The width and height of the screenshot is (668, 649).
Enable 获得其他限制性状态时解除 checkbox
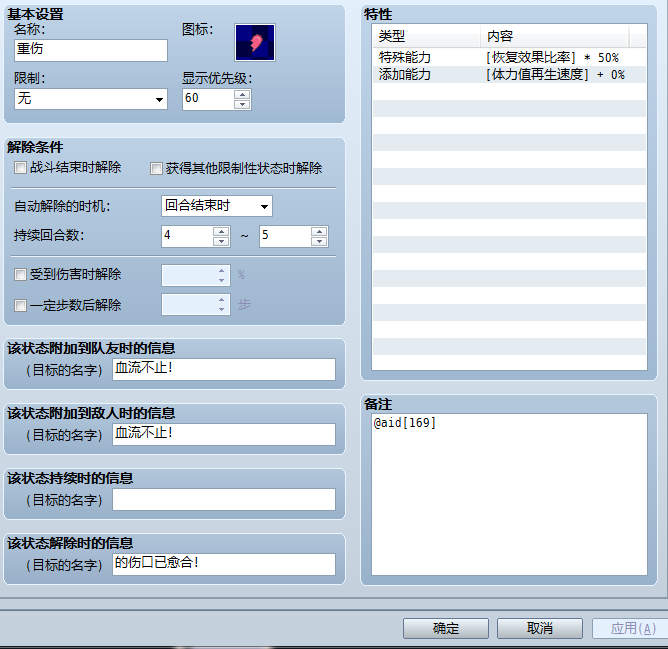(156, 168)
